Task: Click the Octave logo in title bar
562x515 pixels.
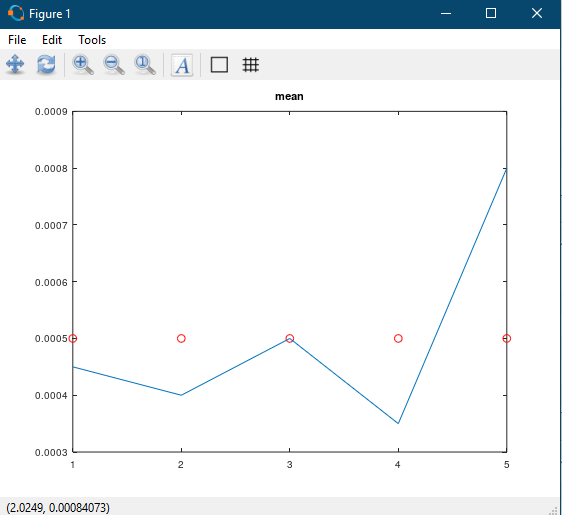Action: [x=16, y=14]
